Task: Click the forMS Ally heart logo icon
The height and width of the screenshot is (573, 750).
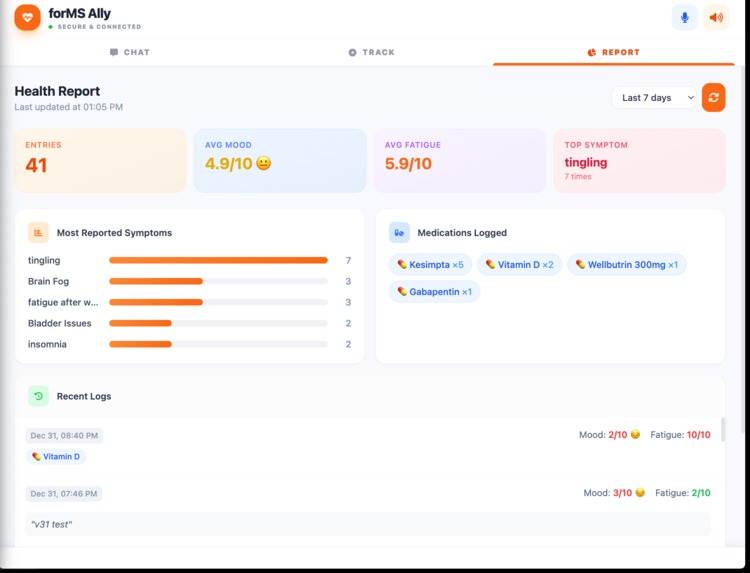Action: pos(27,18)
